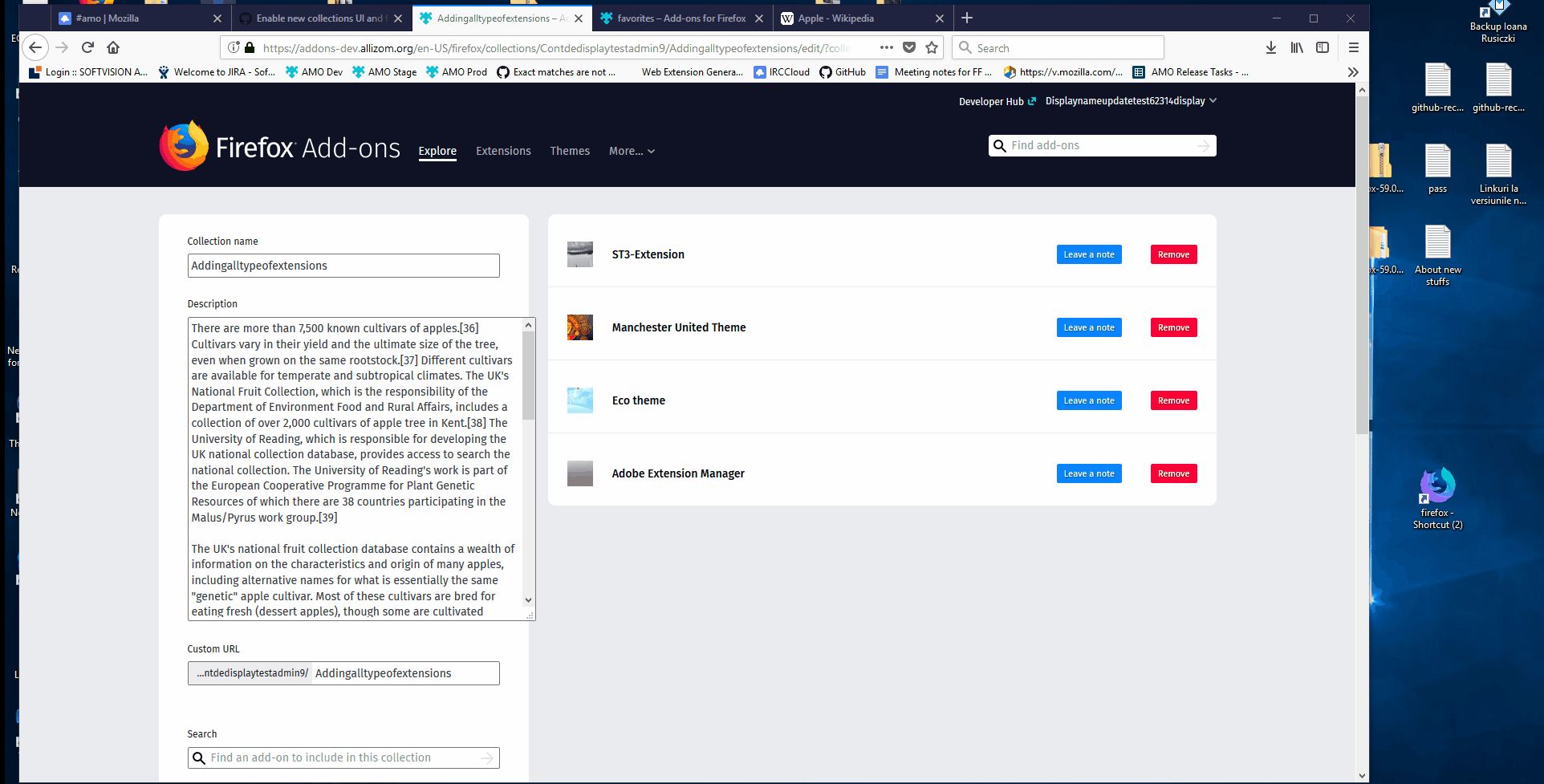The width and height of the screenshot is (1544, 784).
Task: Open Welcome to JIRA bookmark
Action: (217, 72)
